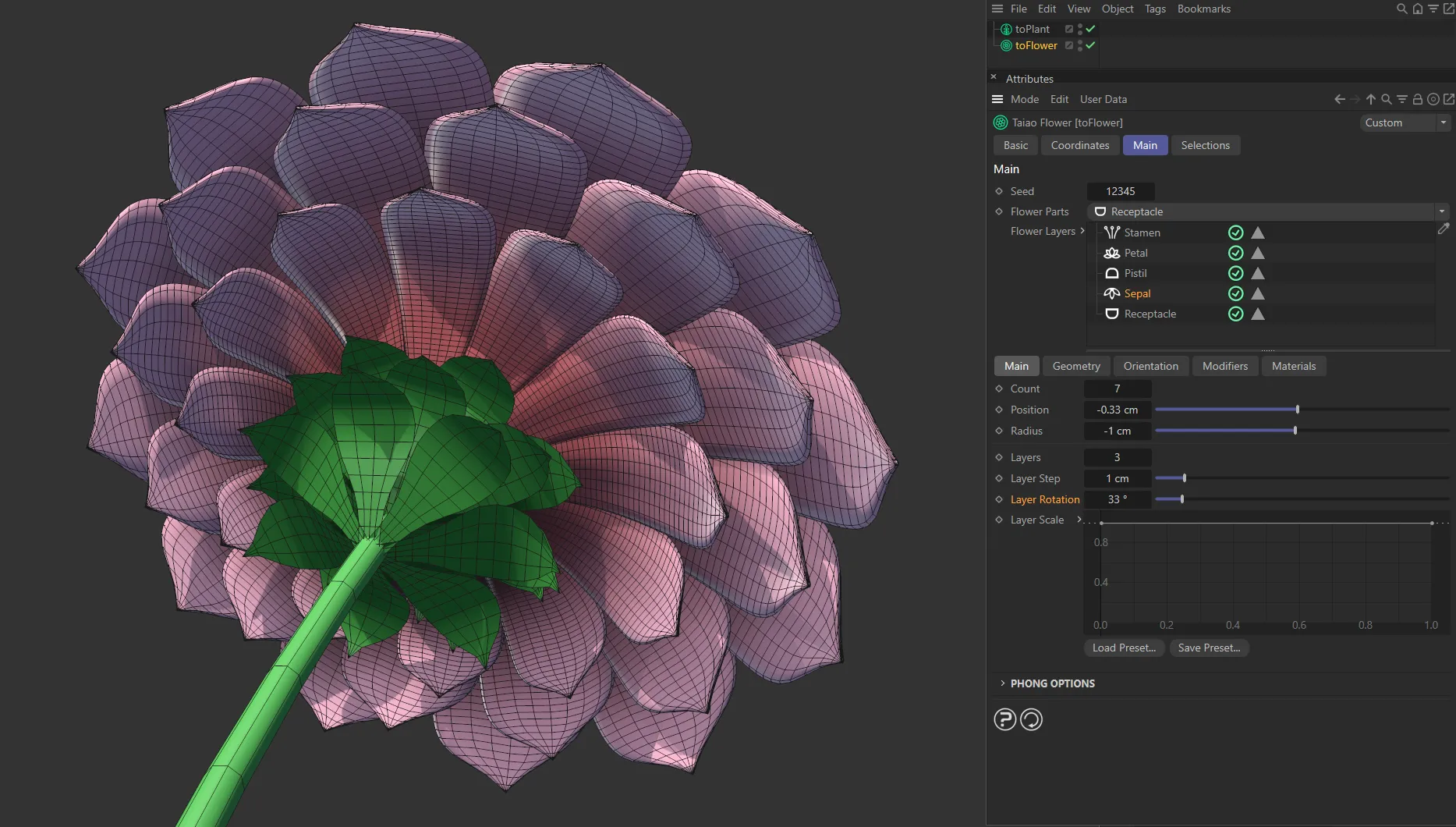Click the lock icon in Attributes toolbar
Viewport: 1456px width, 827px height.
(1418, 99)
